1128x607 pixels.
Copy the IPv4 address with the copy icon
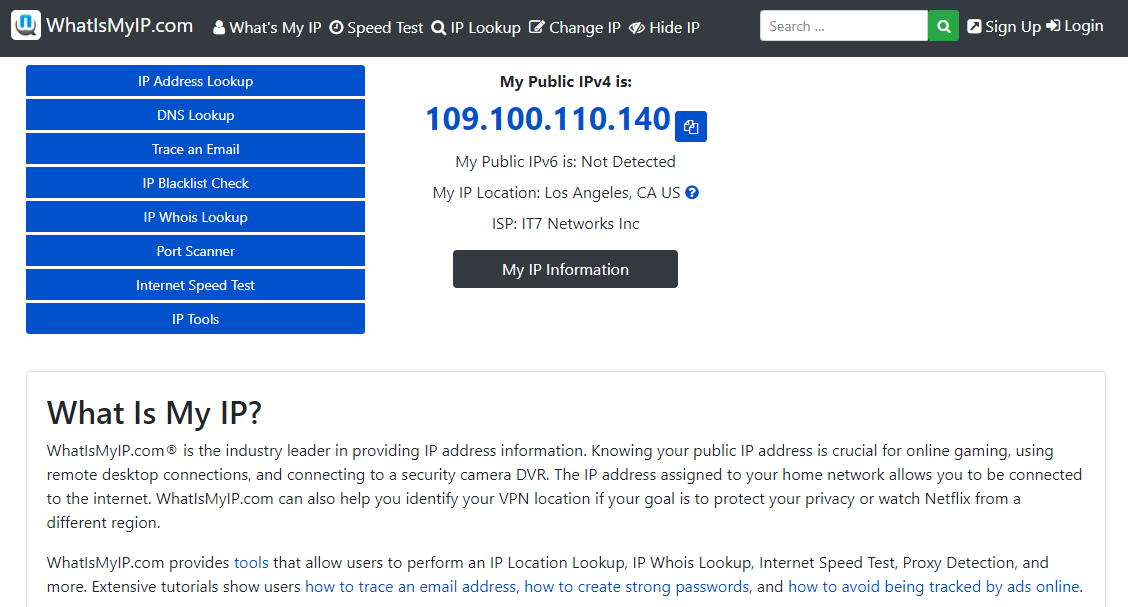[x=691, y=127]
